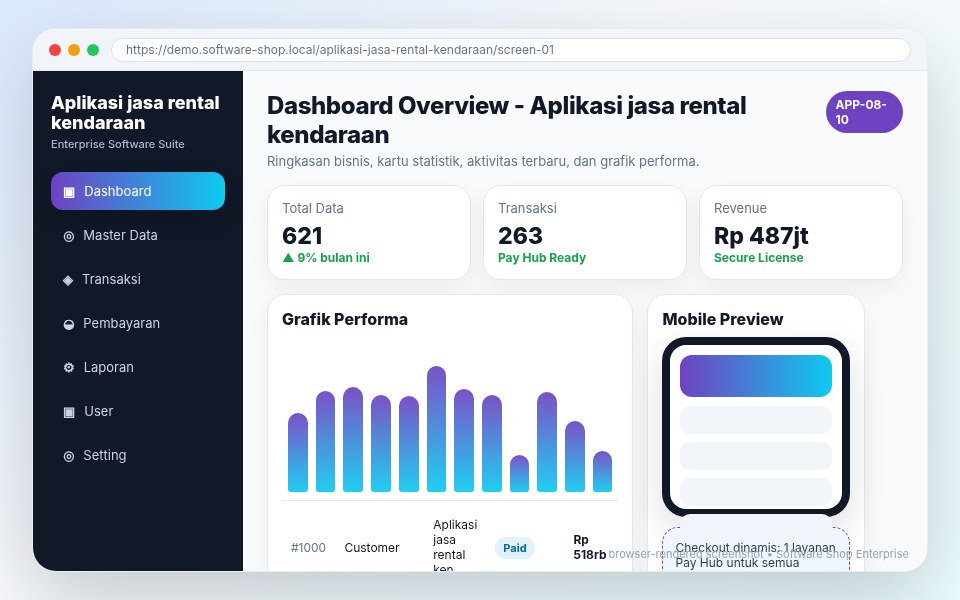
Task: Click the 'Secure License' text
Action: point(759,258)
